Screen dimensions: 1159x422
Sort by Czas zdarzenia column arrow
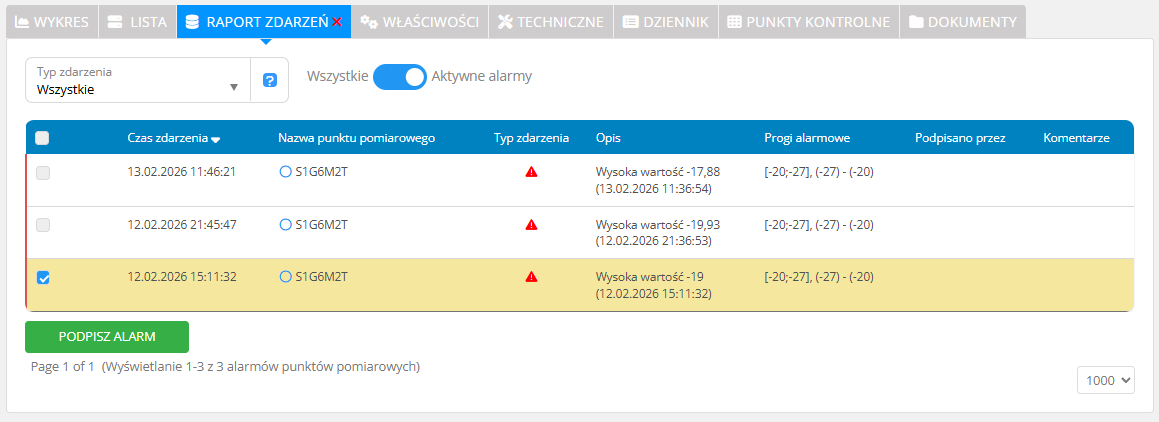216,139
